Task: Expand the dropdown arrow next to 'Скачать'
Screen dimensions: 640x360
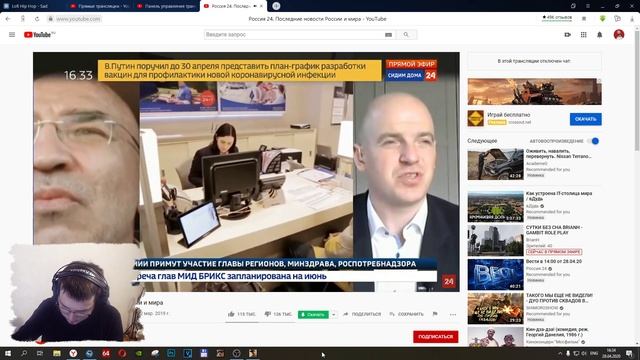Action: (x=333, y=315)
